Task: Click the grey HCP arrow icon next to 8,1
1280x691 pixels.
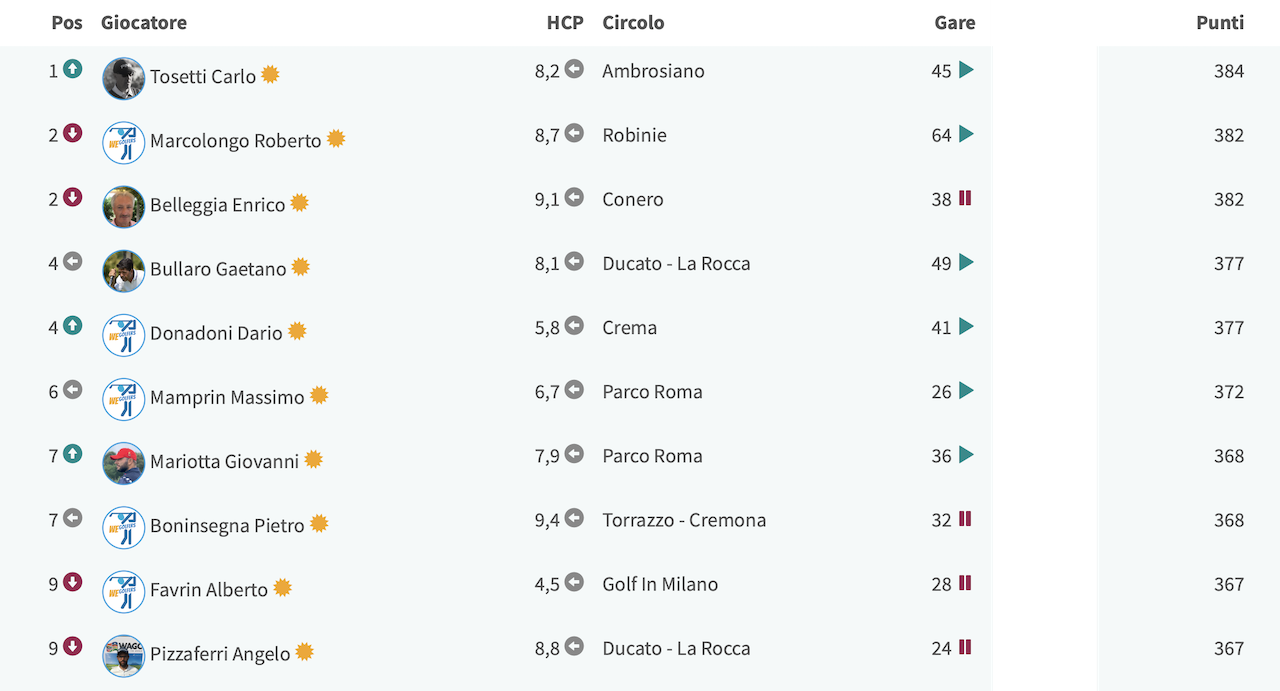Action: click(574, 261)
